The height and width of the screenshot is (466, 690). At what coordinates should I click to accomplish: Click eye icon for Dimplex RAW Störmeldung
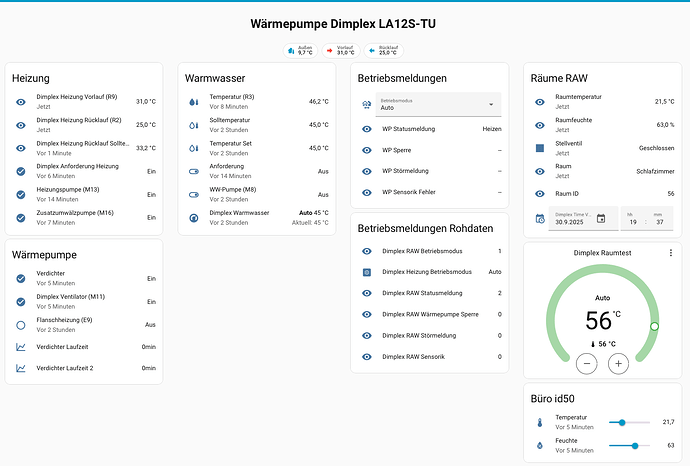click(367, 336)
